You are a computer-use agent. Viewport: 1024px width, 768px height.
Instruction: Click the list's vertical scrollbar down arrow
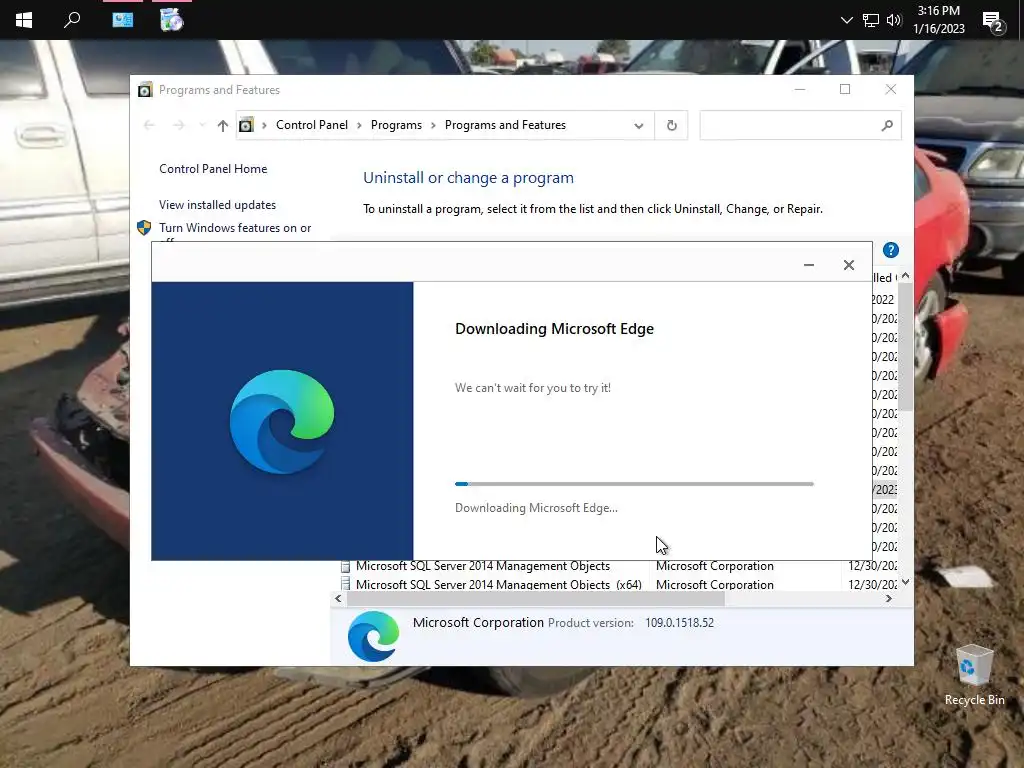tap(905, 583)
